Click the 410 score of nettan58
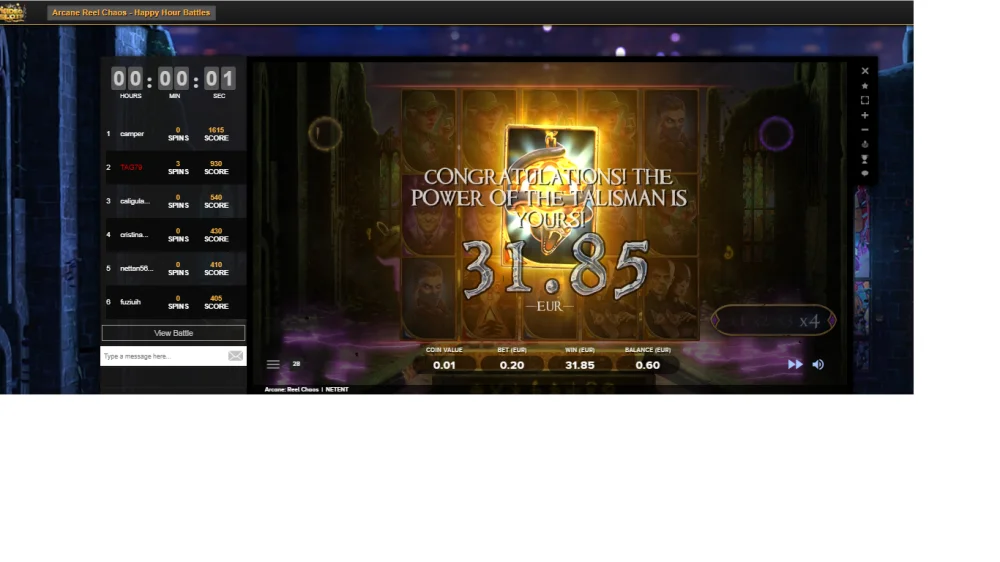The width and height of the screenshot is (1000, 562). (216, 265)
